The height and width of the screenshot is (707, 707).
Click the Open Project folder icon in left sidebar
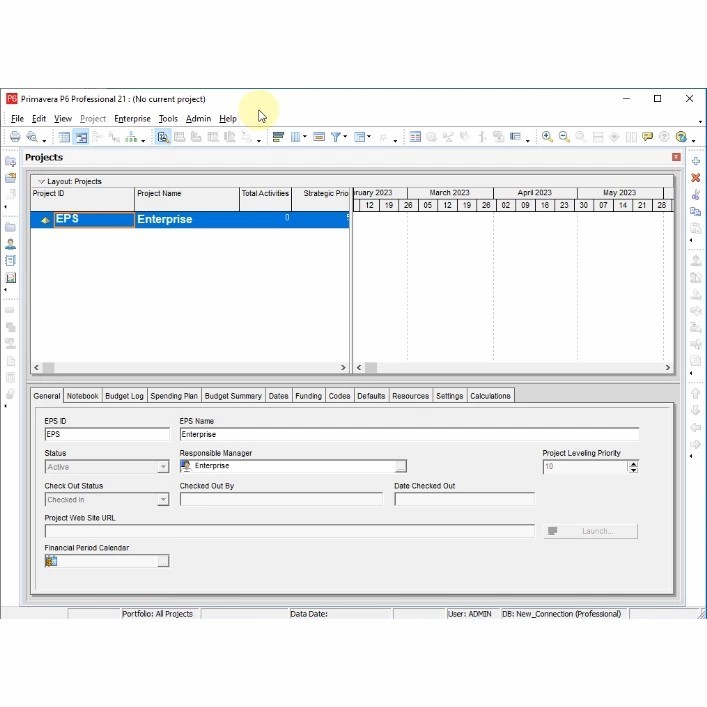point(10,178)
